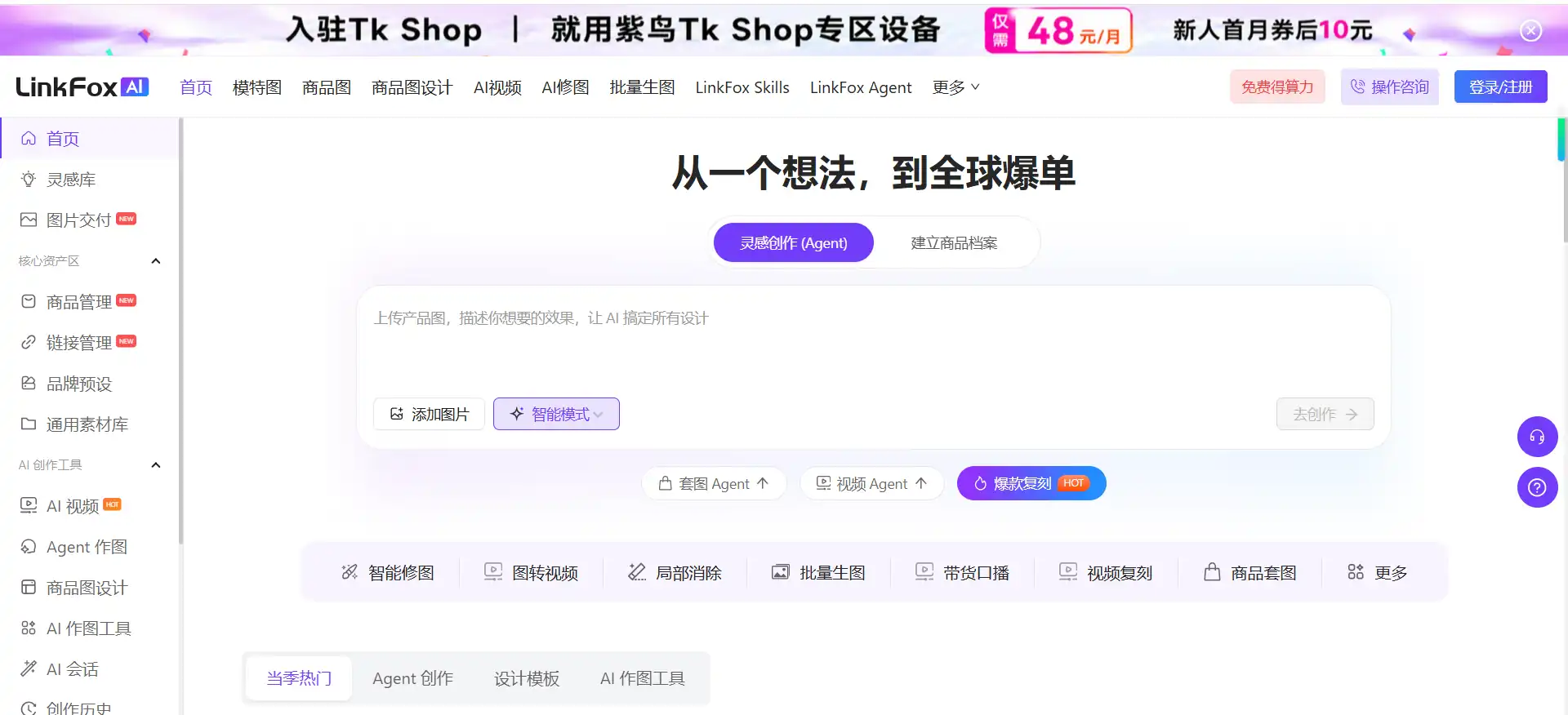This screenshot has height=715, width=1568.
Task: Open 商品管理 in the sidebar
Action: [x=90, y=302]
